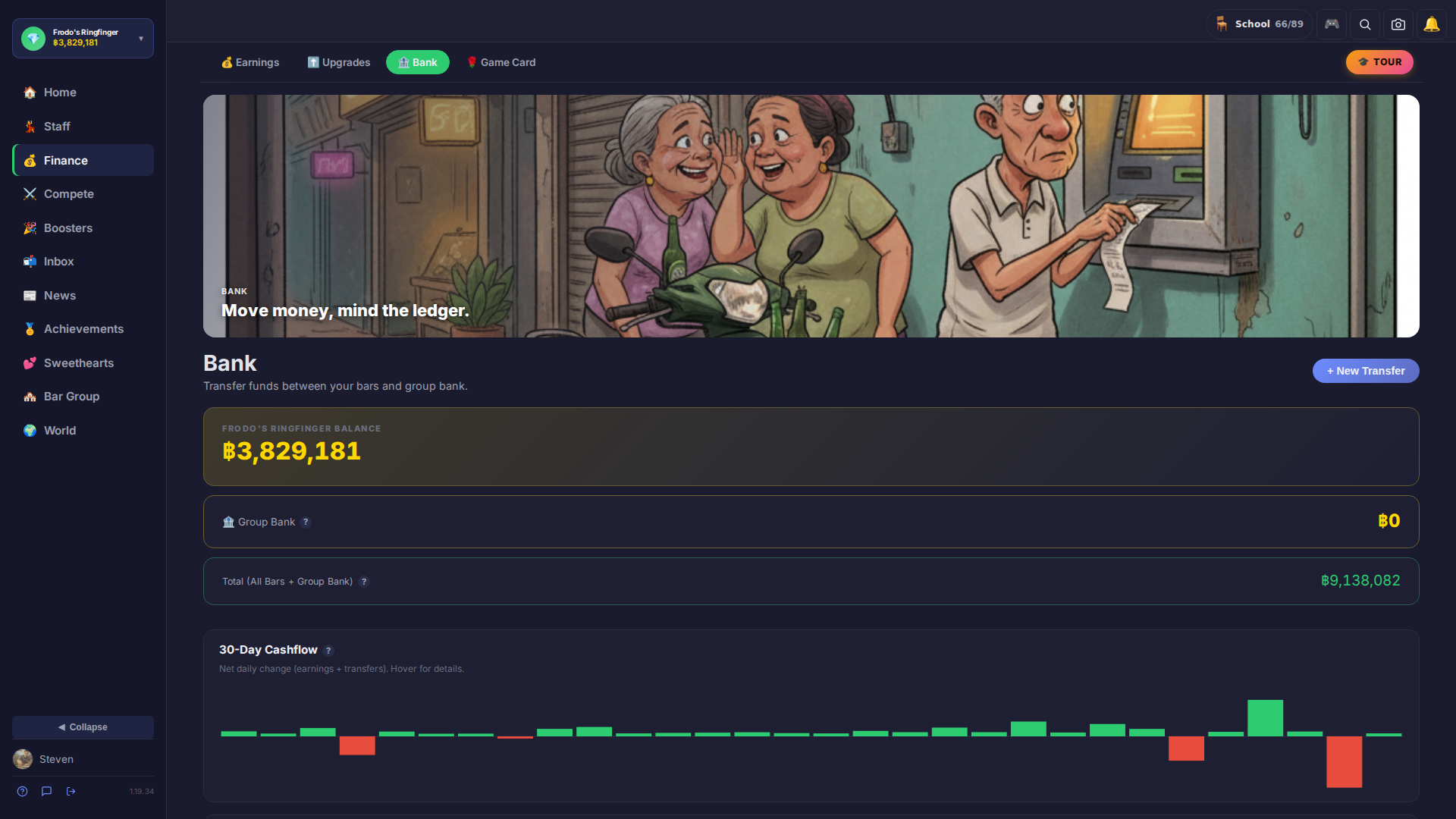This screenshot has height=819, width=1456.
Task: Open notifications bell
Action: click(x=1432, y=24)
